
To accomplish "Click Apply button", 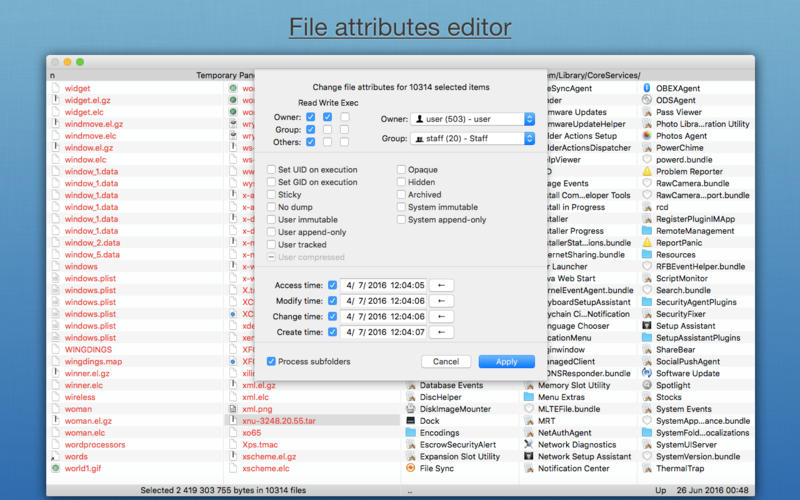I will click(507, 361).
